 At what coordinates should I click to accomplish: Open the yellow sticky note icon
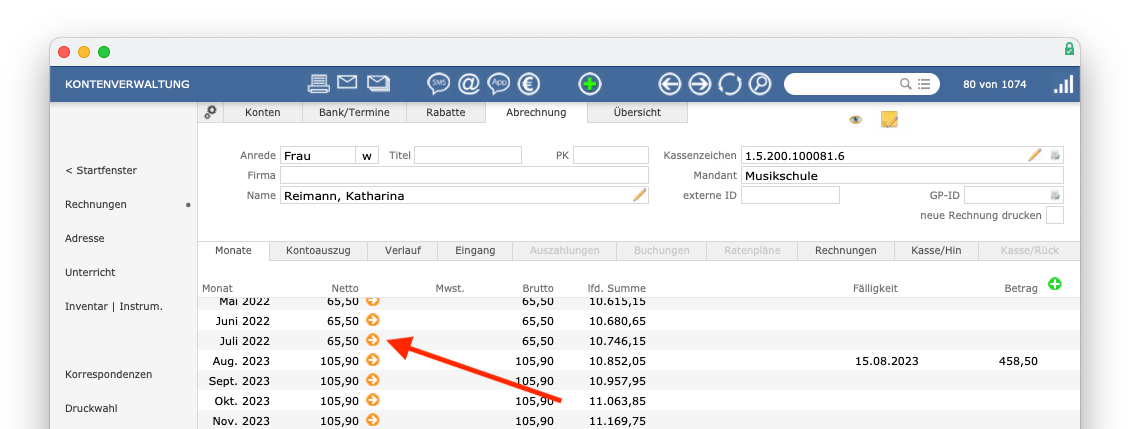889,120
